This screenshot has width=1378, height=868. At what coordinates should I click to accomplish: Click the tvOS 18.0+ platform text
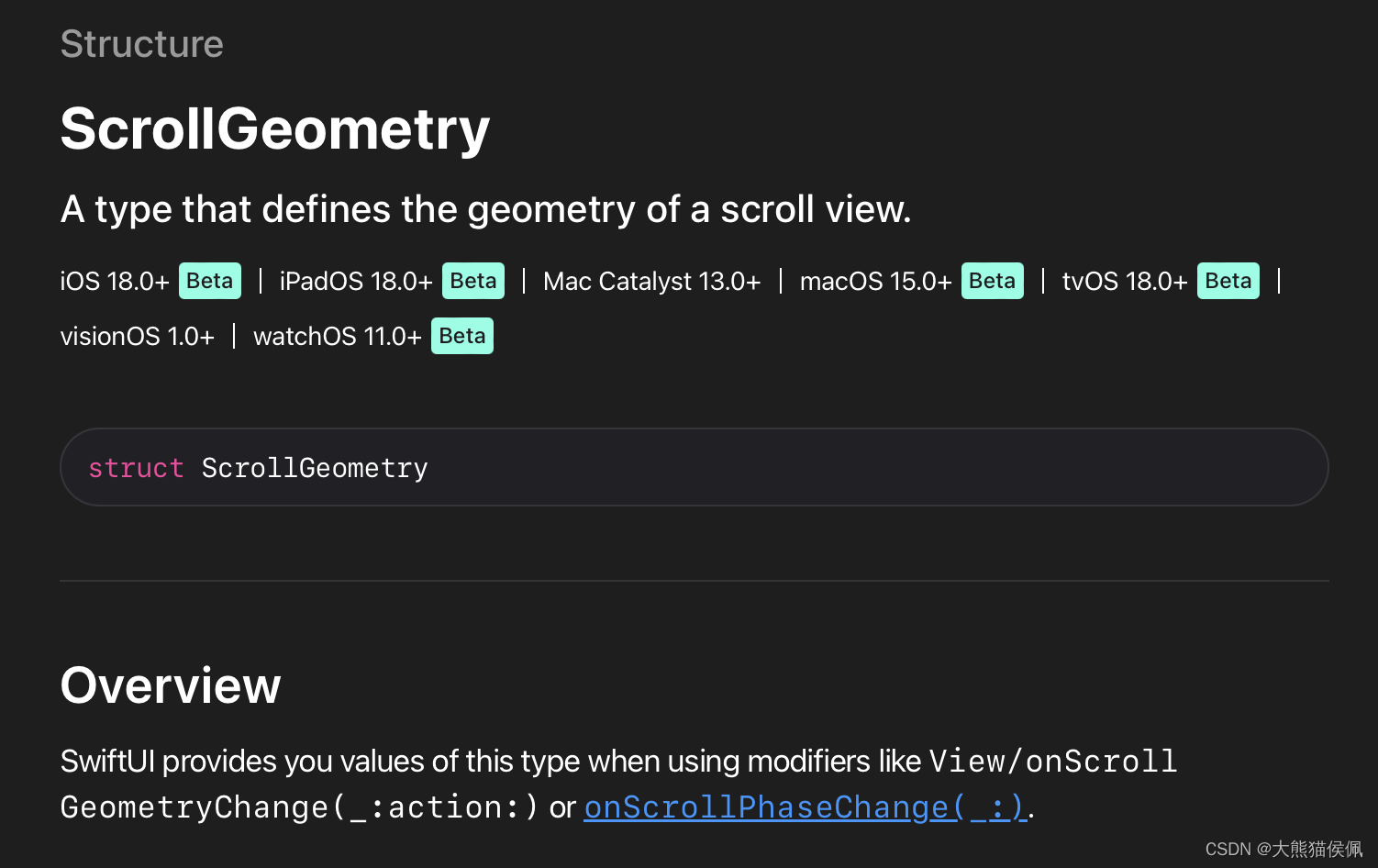tap(1125, 281)
